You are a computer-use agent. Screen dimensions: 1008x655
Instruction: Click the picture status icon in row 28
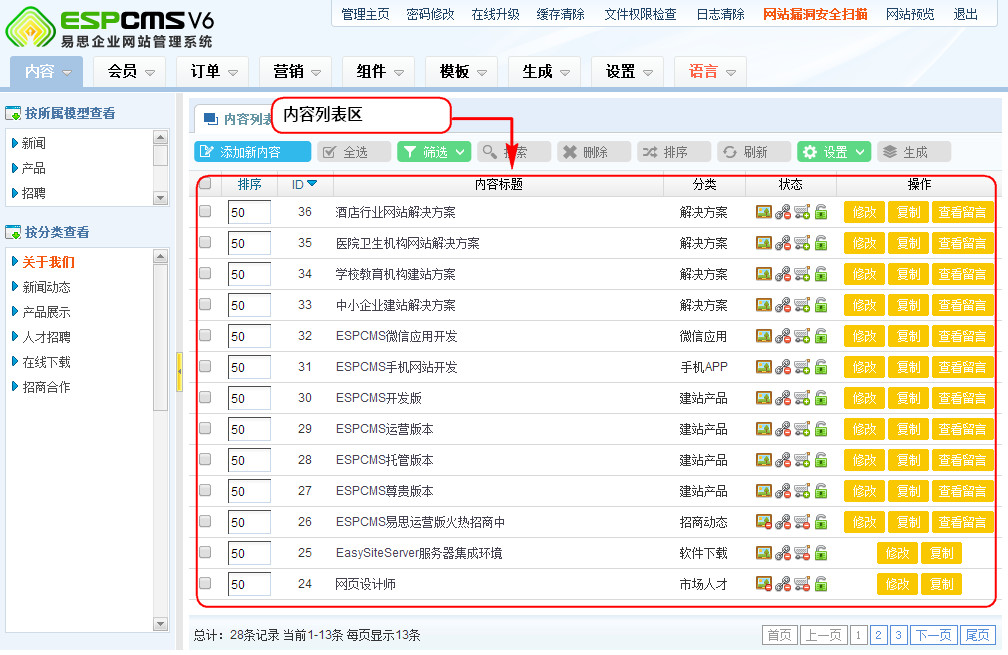coord(763,460)
